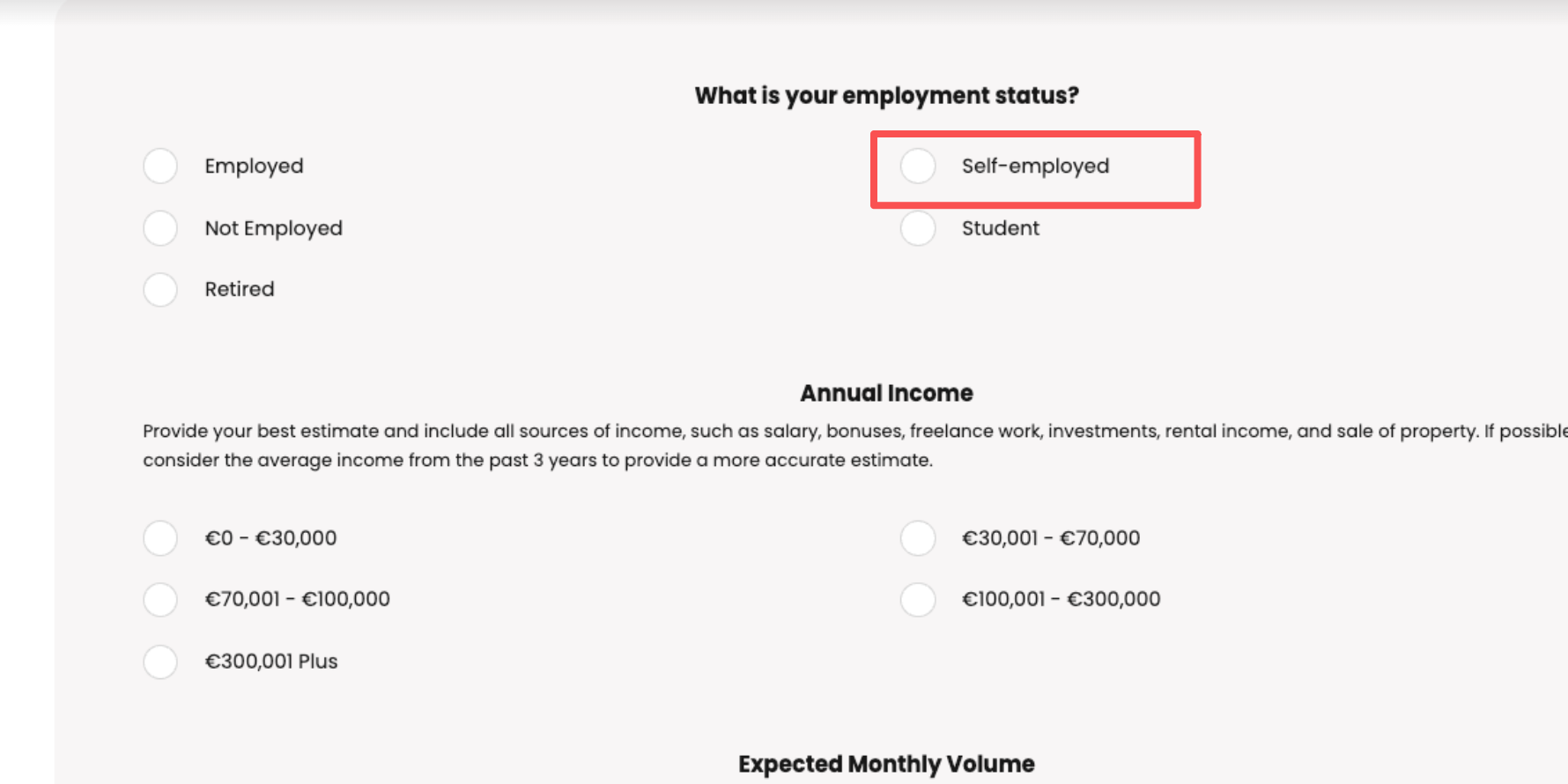Select the Employed radio button
This screenshot has height=784, width=1568.
160,166
